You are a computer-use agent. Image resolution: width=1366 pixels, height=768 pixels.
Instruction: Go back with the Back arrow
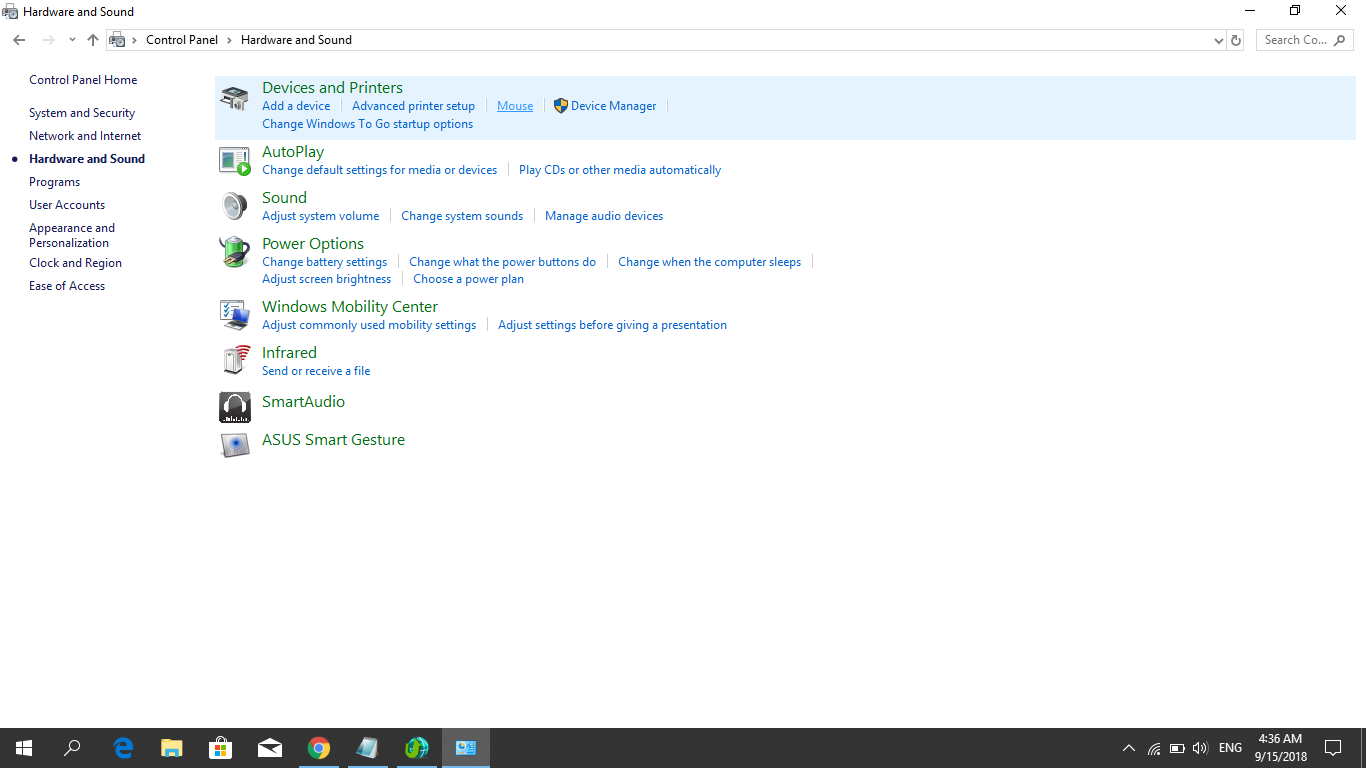tap(19, 40)
